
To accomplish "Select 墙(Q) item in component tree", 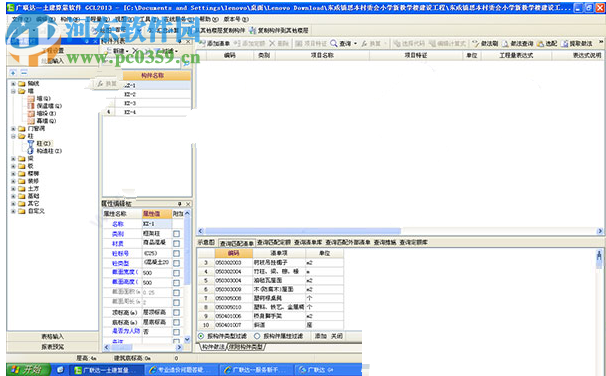I will pyautogui.click(x=43, y=99).
